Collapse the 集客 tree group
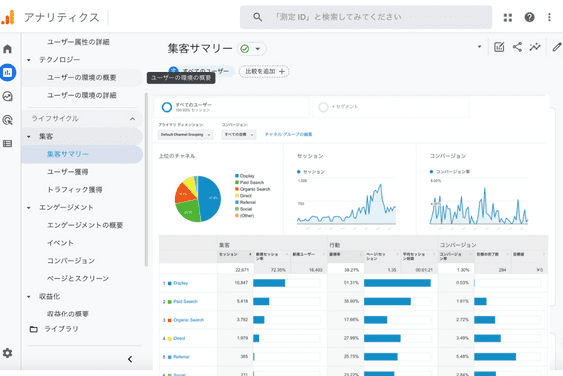The width and height of the screenshot is (563, 376). [x=29, y=137]
